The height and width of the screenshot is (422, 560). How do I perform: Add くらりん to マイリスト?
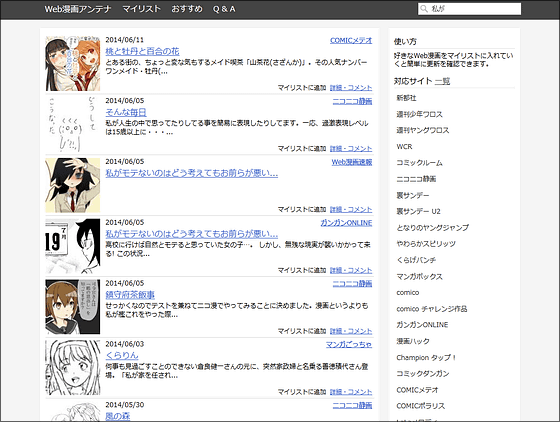[x=302, y=392]
